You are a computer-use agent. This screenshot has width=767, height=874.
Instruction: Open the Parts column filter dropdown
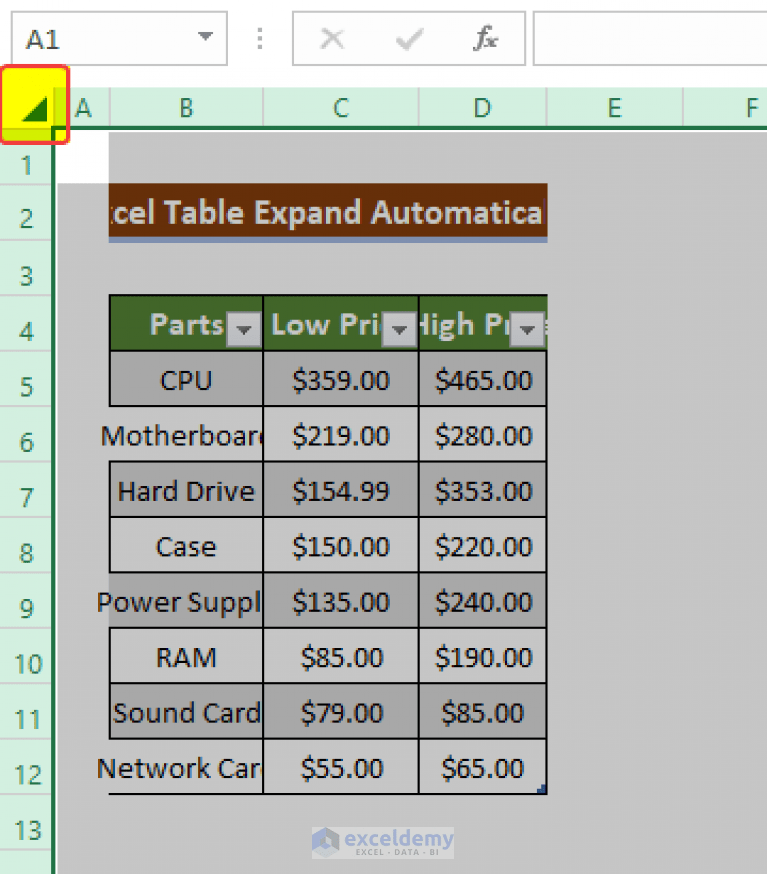click(244, 330)
